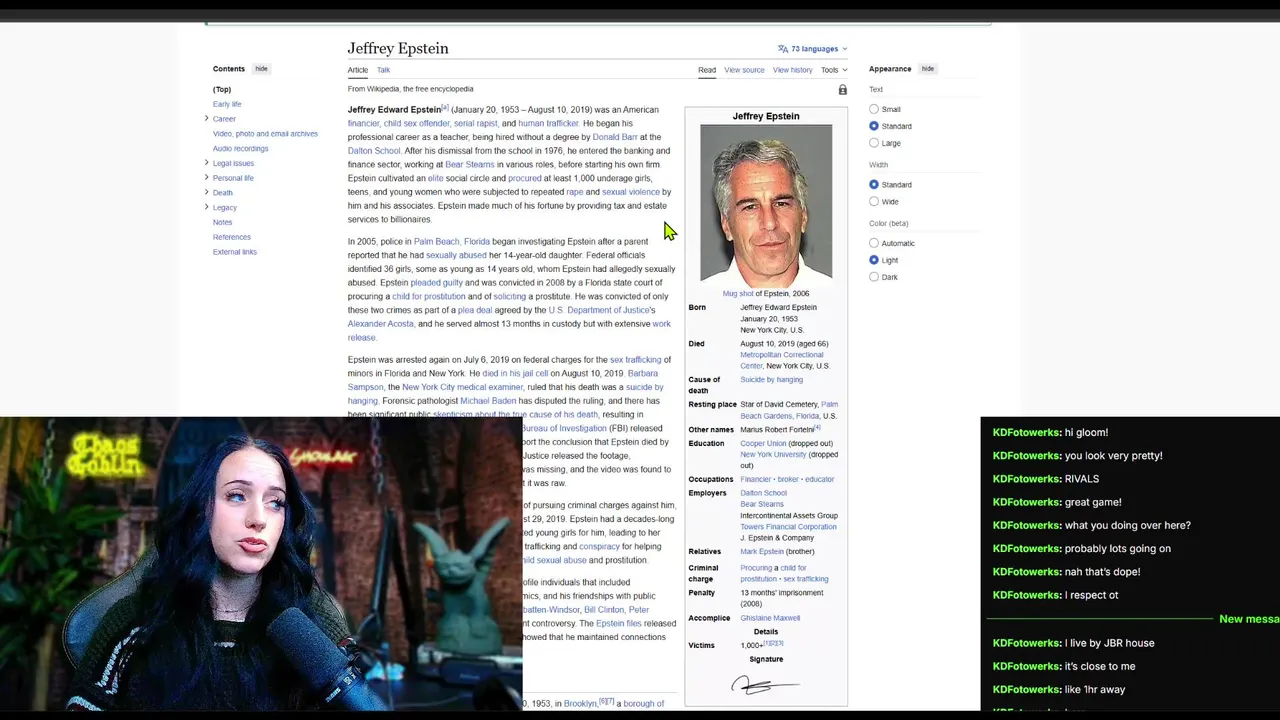Select Standard width radio
The width and height of the screenshot is (1280, 720).
[x=874, y=185]
